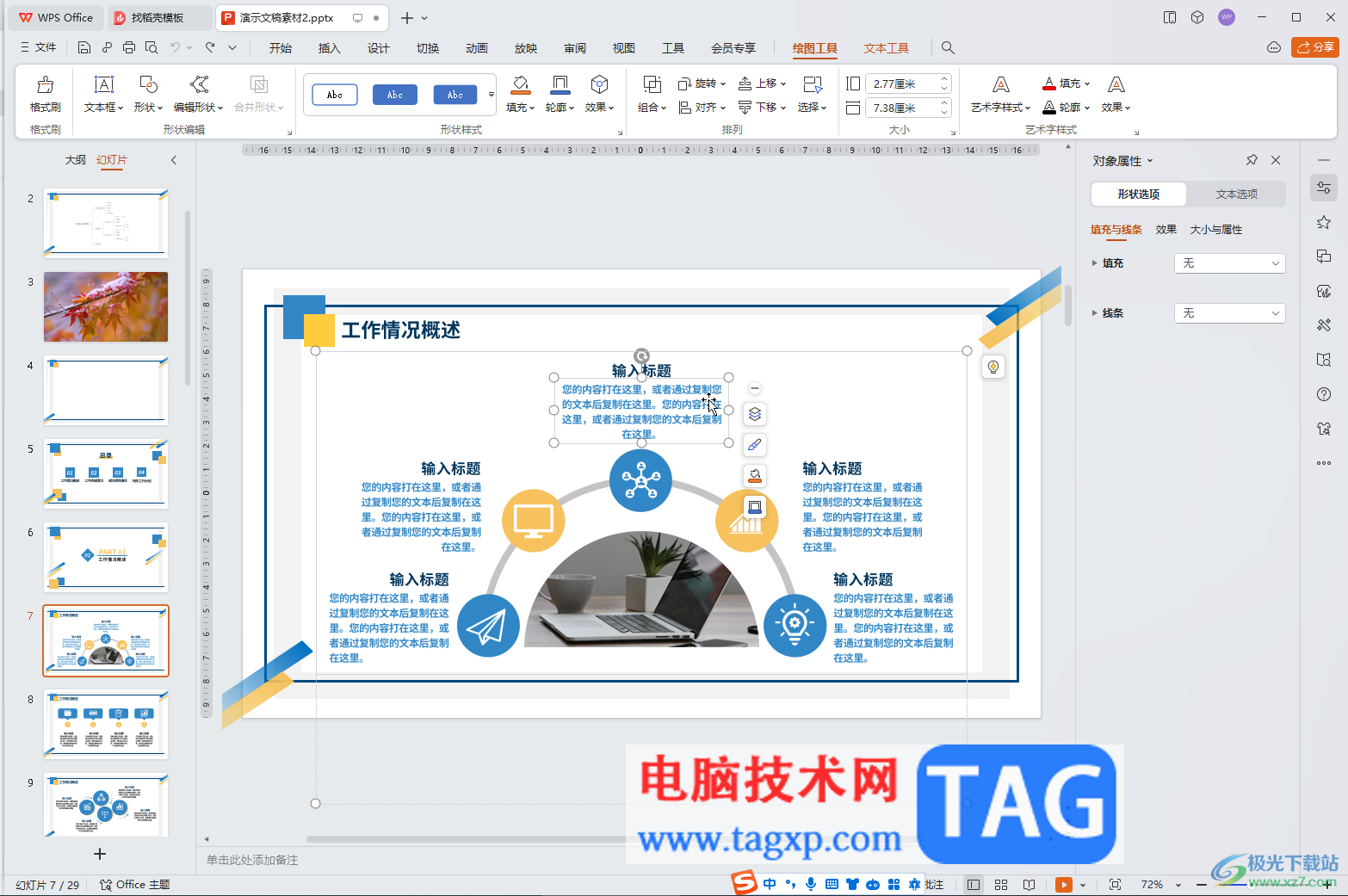Open the Shapes (形状) gallery
Screen dimensions: 1348x896
(148, 84)
